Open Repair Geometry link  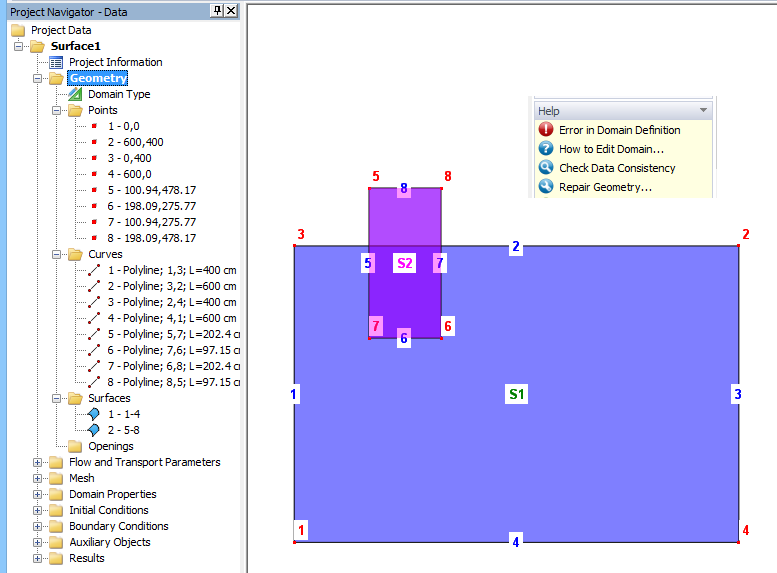606,187
